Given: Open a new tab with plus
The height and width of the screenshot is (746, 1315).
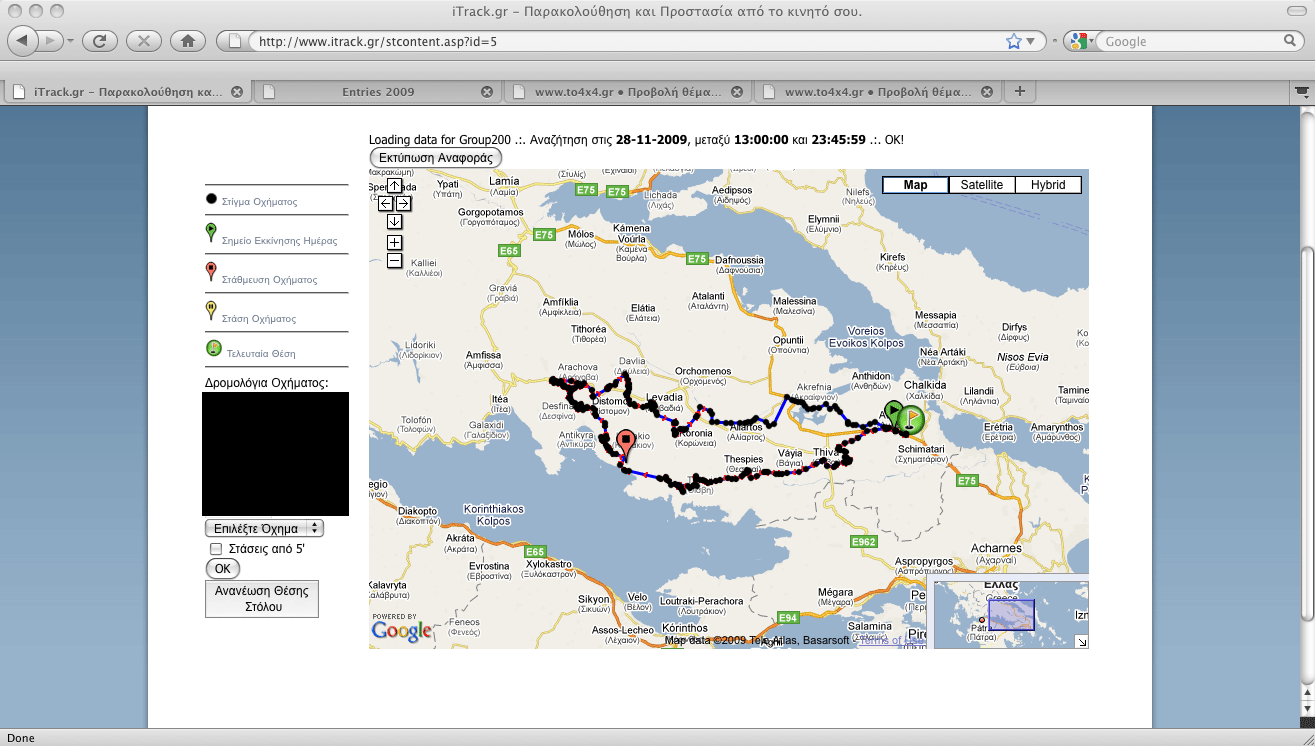Looking at the screenshot, I should [1019, 91].
